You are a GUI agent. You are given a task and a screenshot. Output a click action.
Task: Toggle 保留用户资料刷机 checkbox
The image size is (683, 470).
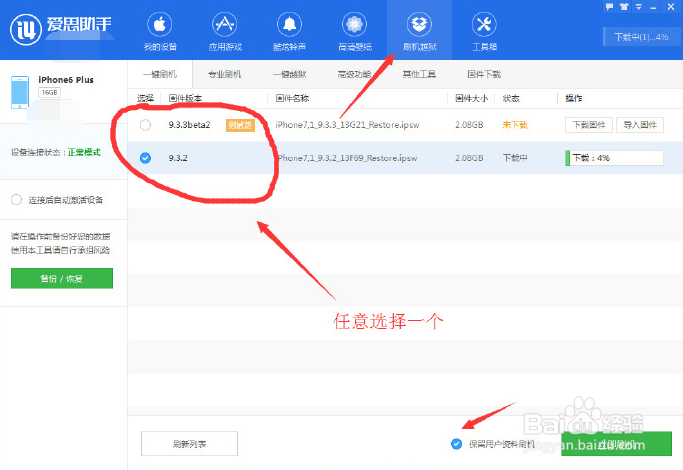click(x=456, y=444)
